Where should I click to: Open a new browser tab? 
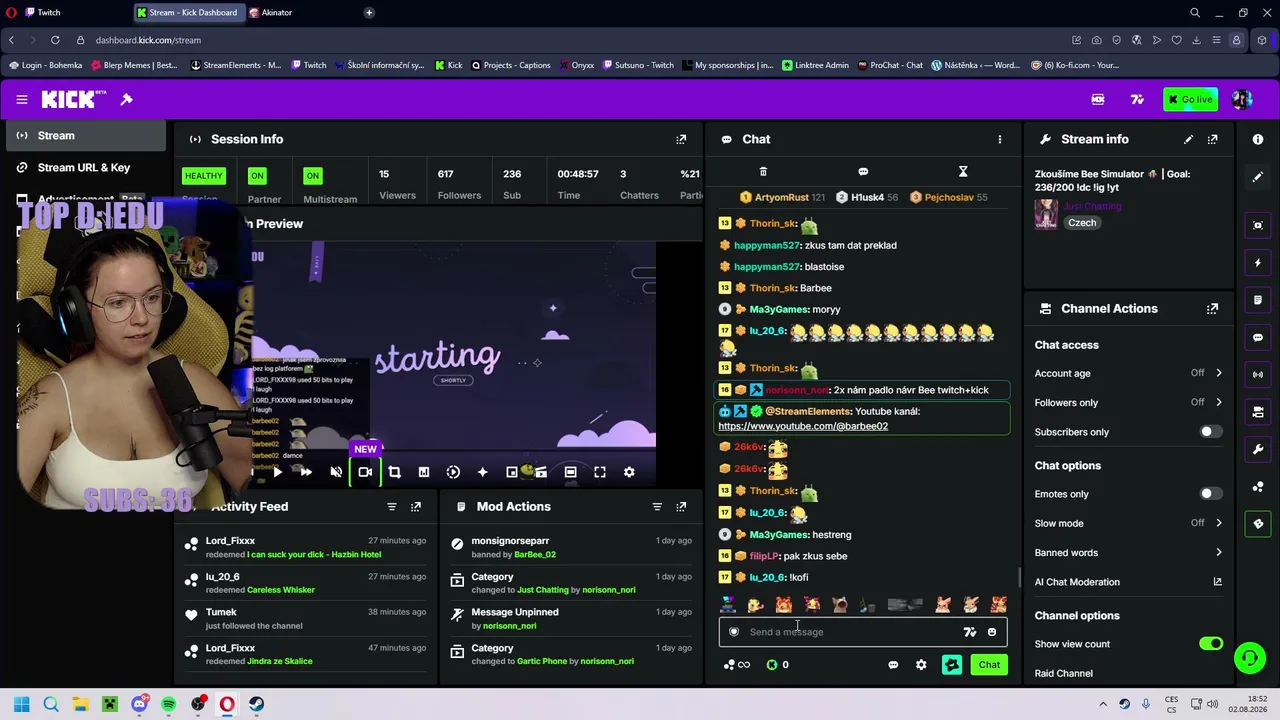point(369,13)
